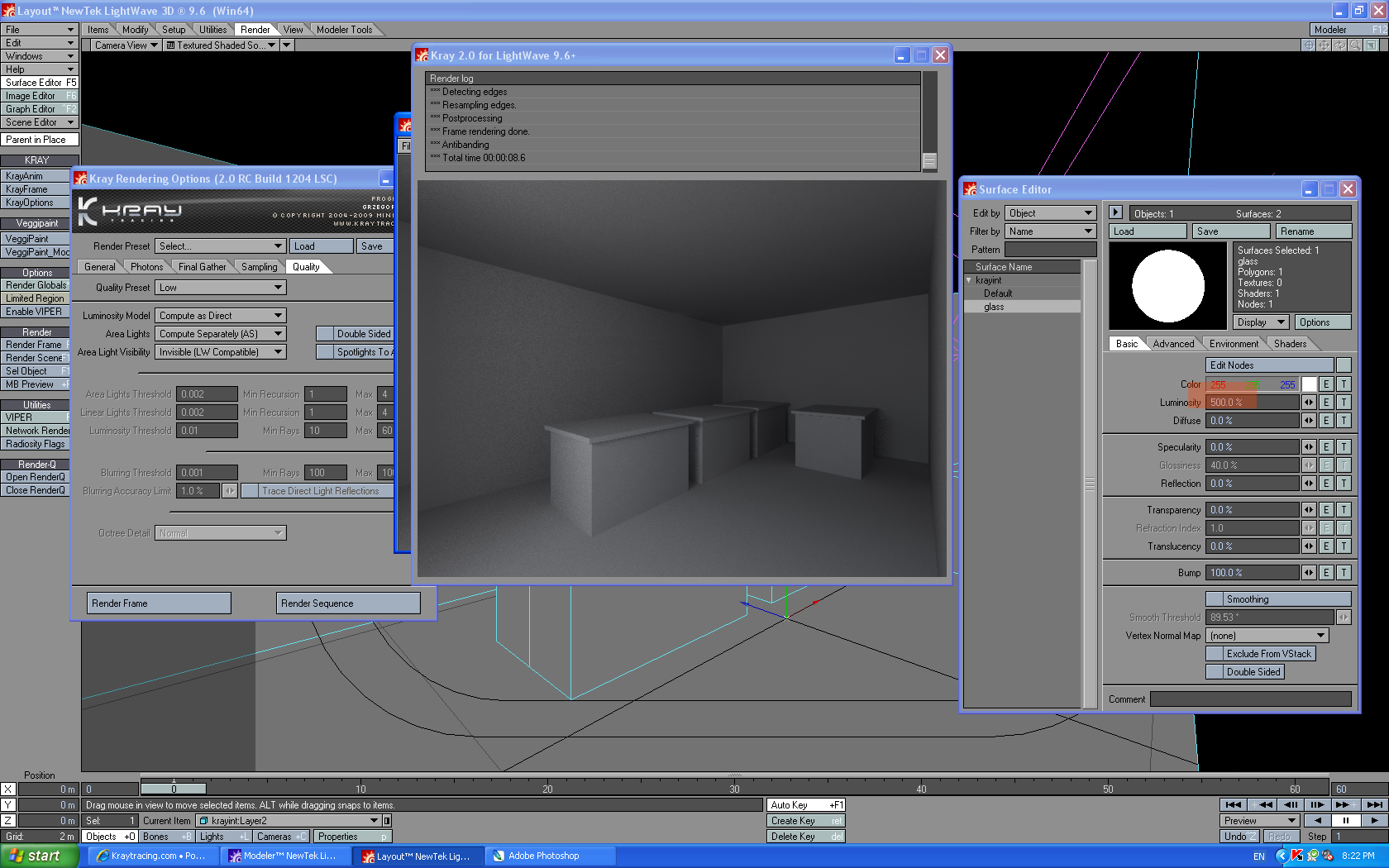Click the Render Frame button in Kray

click(x=158, y=603)
